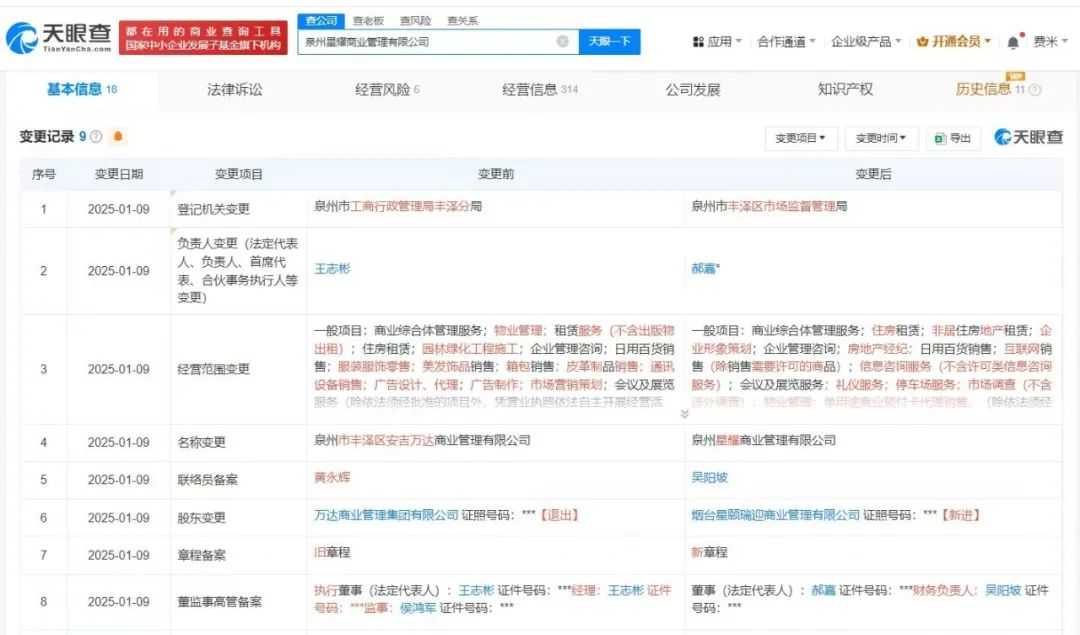Click the orange alert bell beside 变更记录
Screen dimensions: 1080x635
118,137
